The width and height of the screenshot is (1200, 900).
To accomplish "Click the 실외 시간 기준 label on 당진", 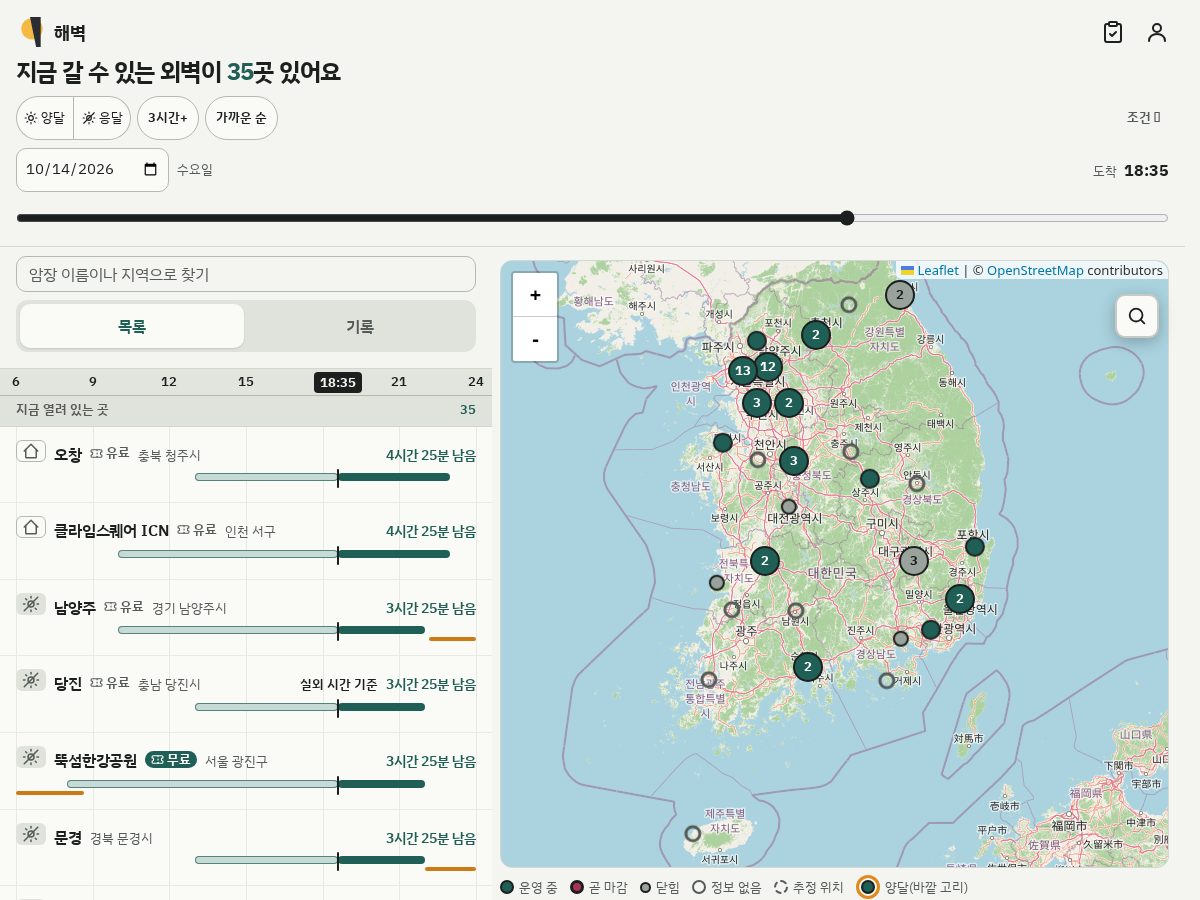I will coord(339,685).
